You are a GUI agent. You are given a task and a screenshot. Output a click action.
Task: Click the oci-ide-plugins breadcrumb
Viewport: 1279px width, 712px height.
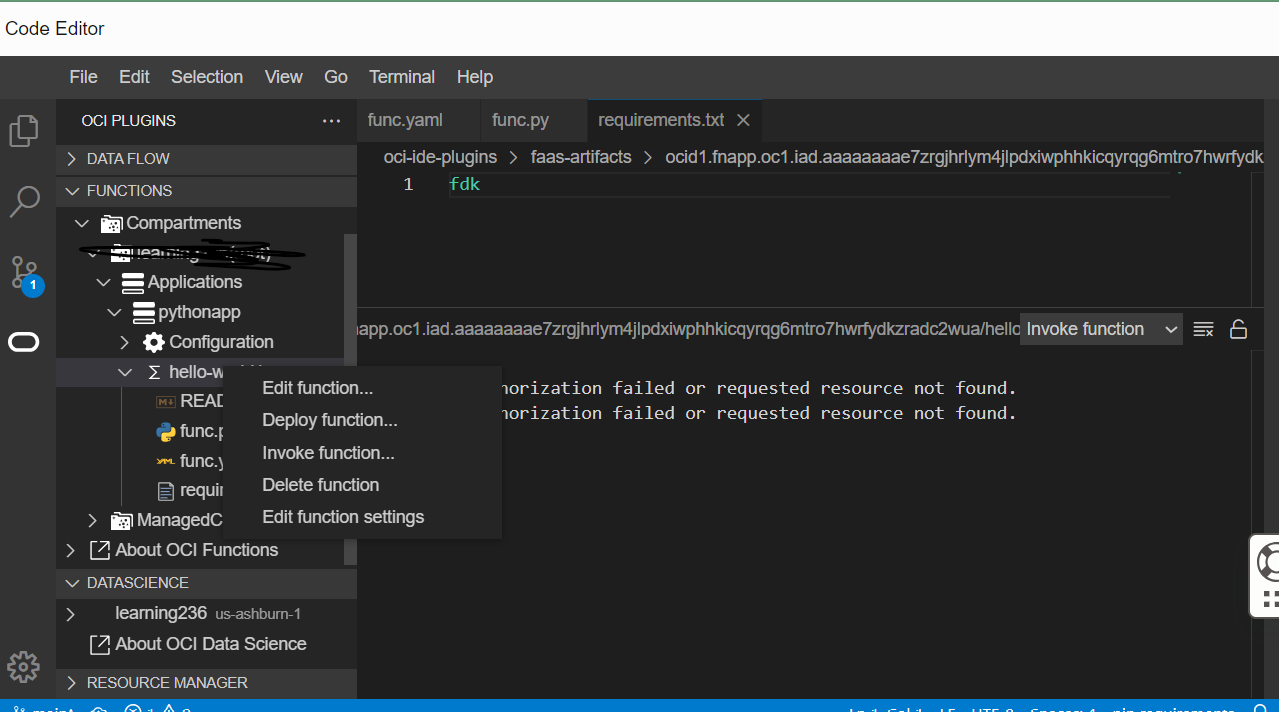pos(440,157)
